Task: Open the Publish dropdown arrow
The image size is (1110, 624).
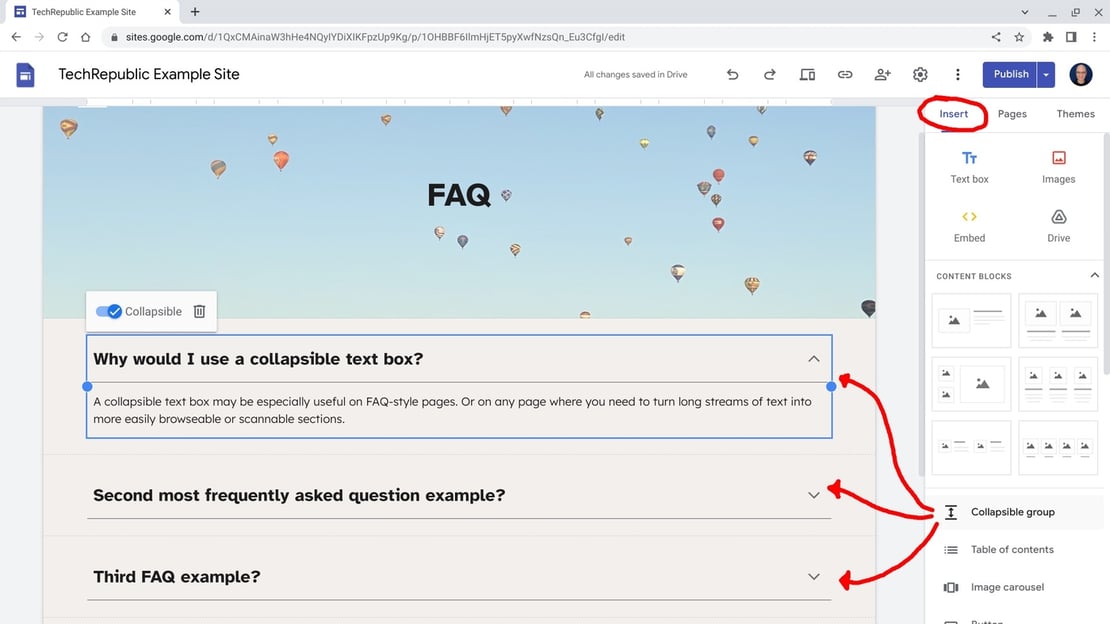Action: coord(1044,74)
